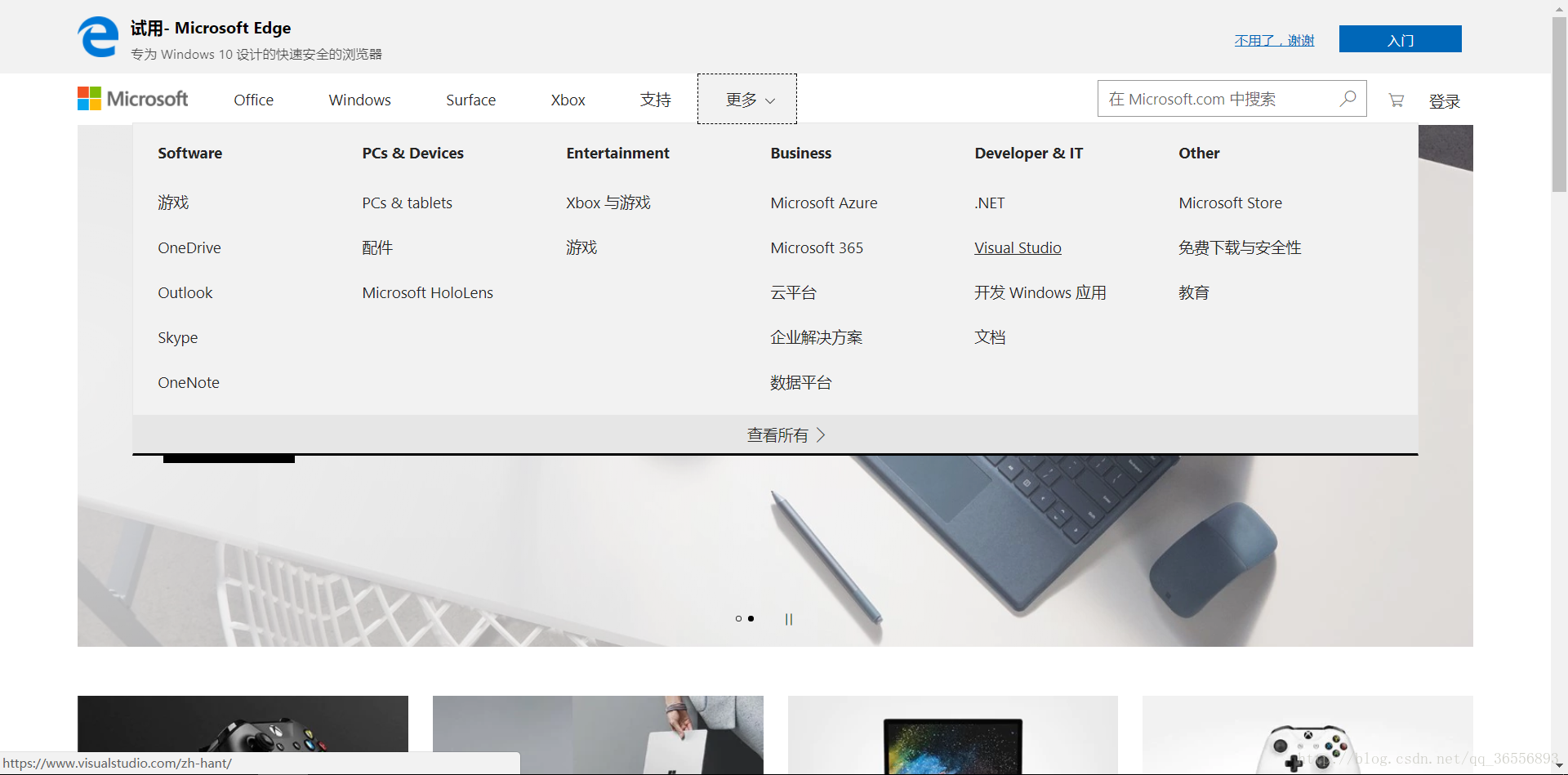The image size is (1568, 775).
Task: Open the OneNote link
Action: click(189, 382)
